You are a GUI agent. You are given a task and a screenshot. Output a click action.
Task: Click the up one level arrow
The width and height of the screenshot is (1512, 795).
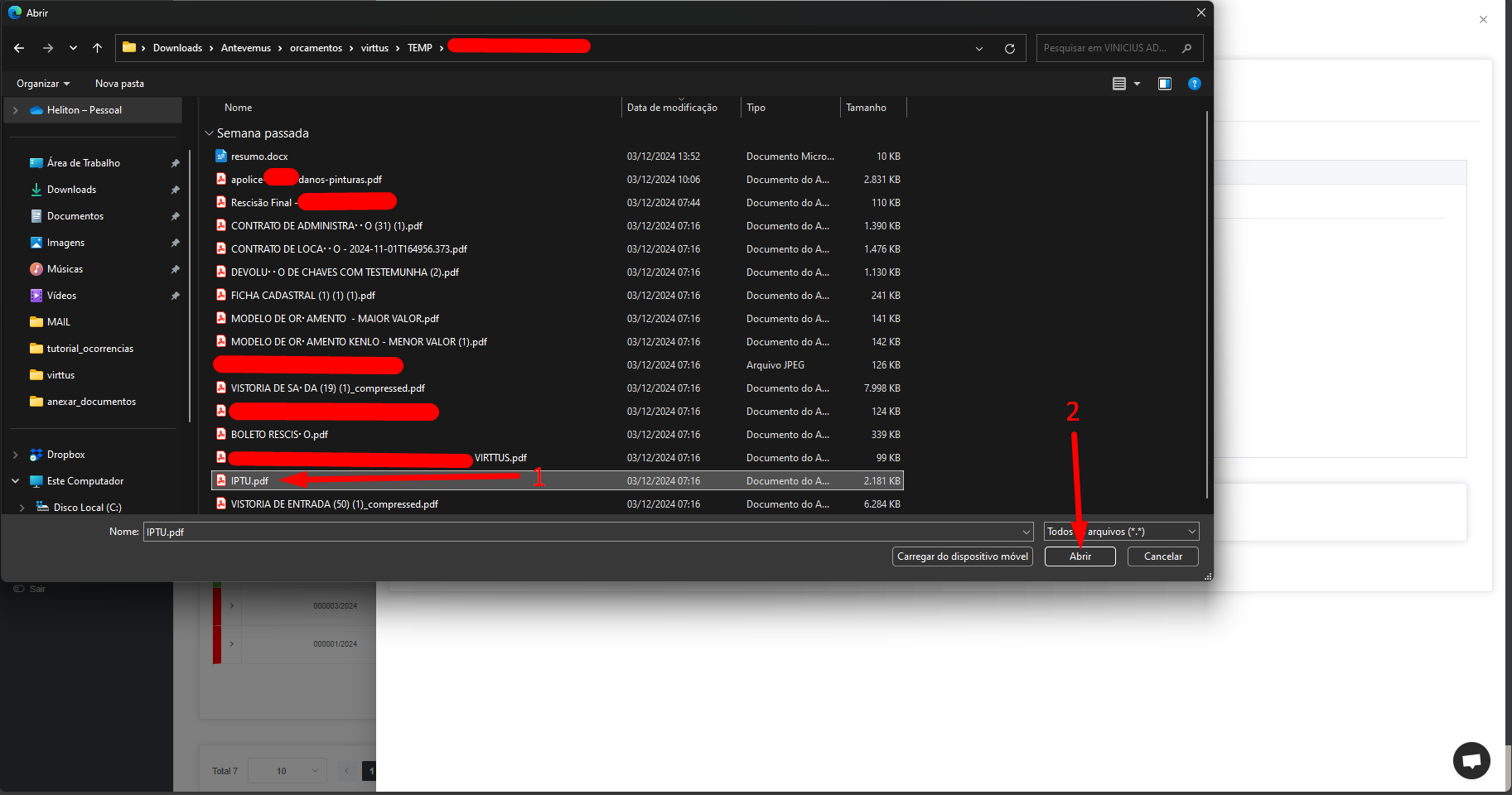point(98,48)
